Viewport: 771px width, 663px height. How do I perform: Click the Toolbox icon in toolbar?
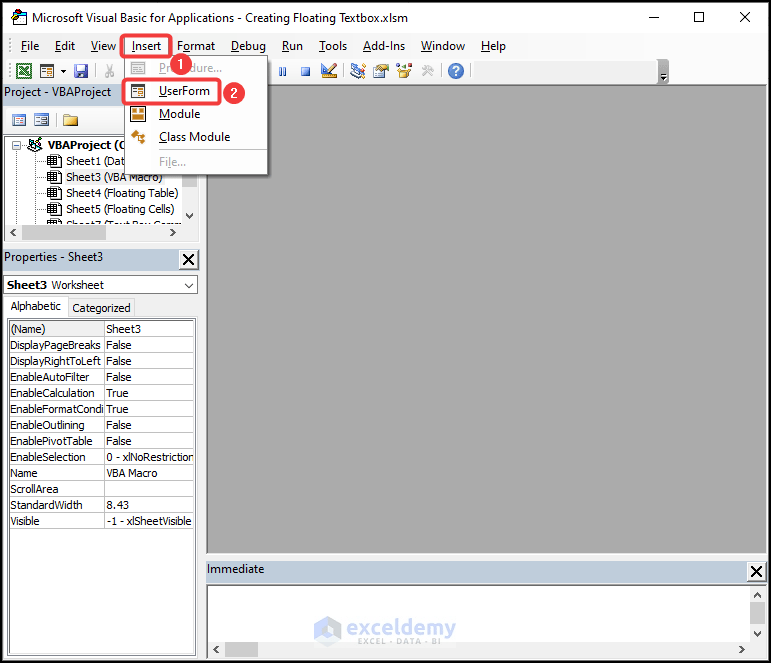(428, 71)
